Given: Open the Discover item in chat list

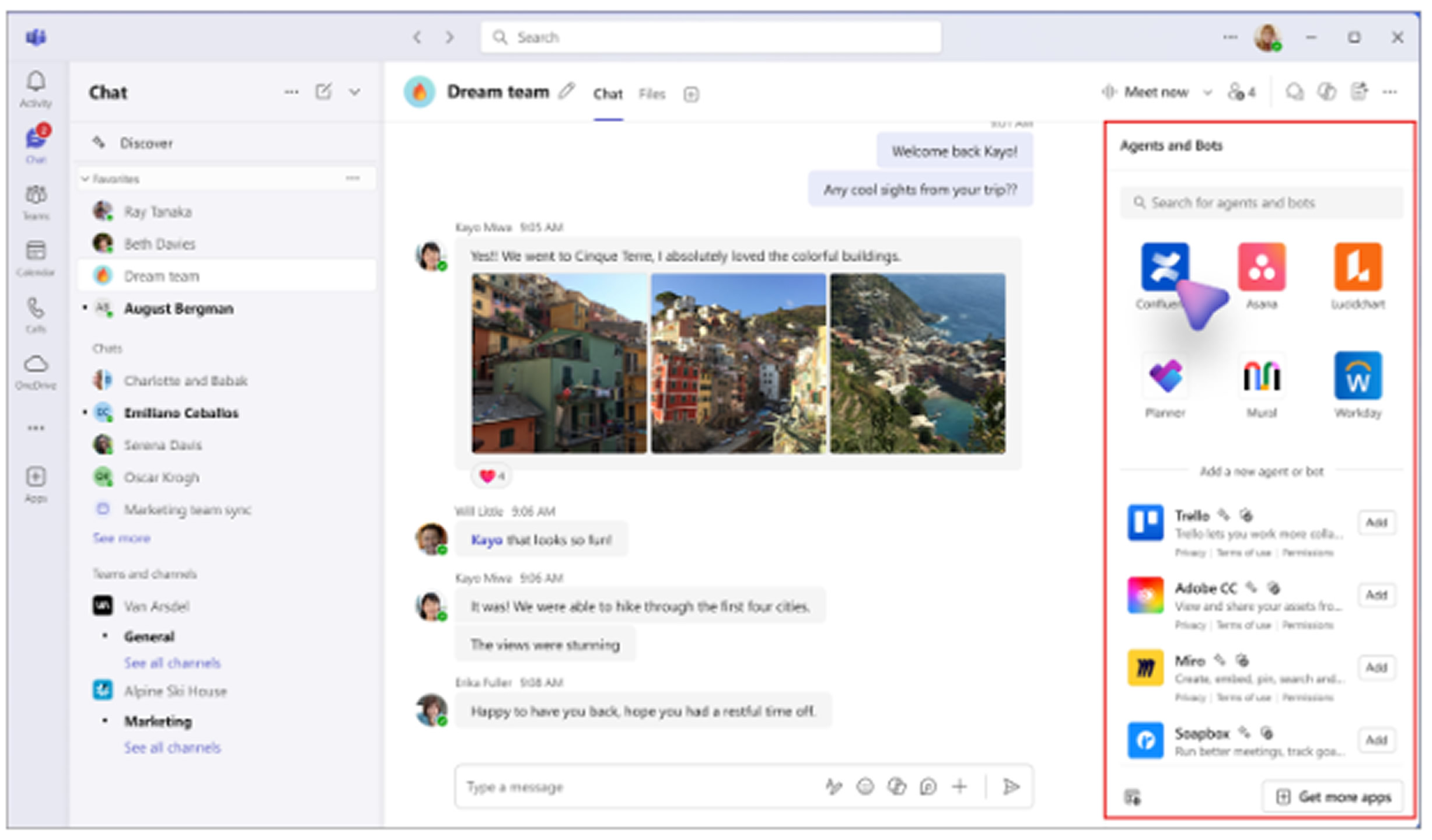Looking at the screenshot, I should pyautogui.click(x=146, y=143).
